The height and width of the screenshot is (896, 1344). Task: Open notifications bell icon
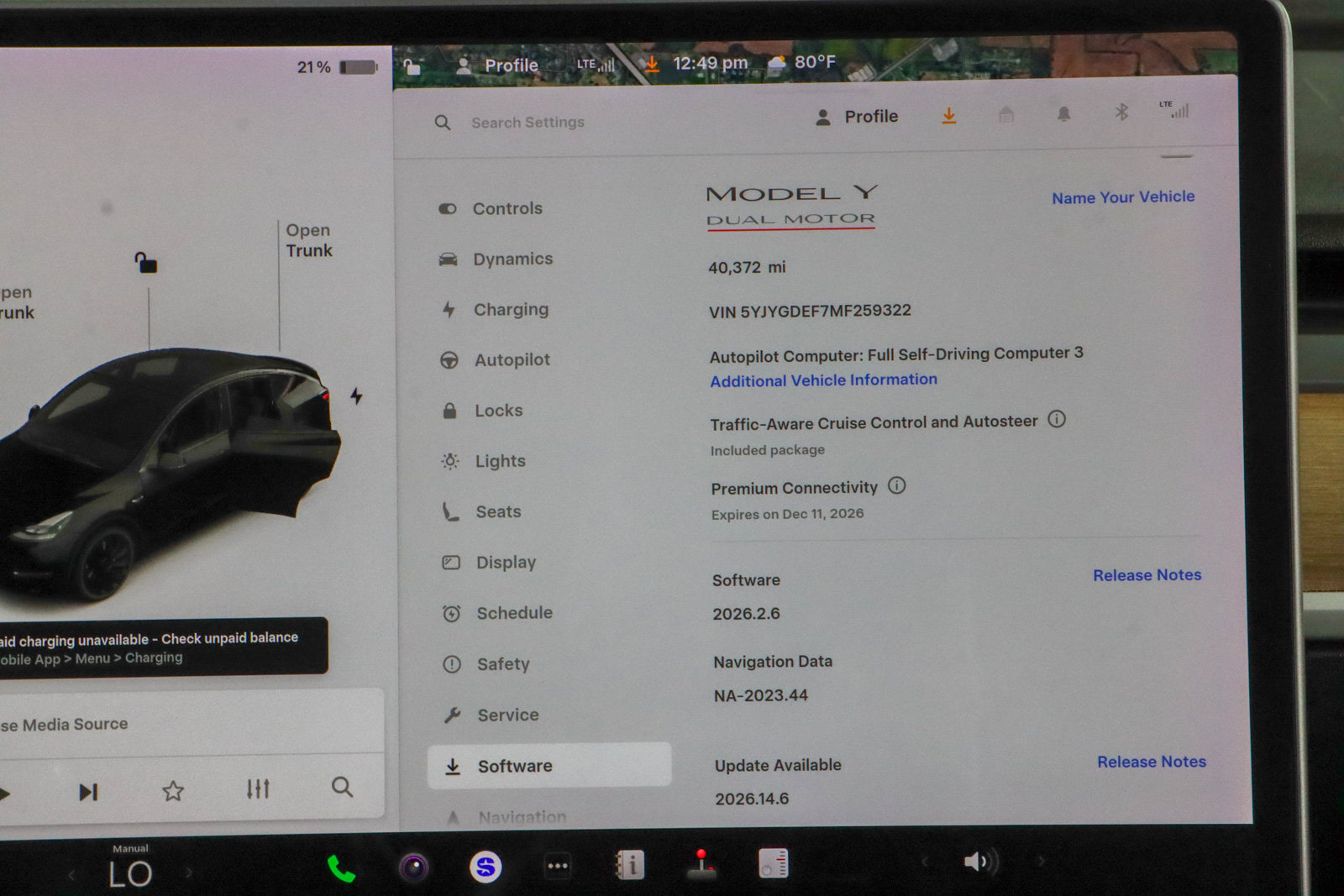1063,113
